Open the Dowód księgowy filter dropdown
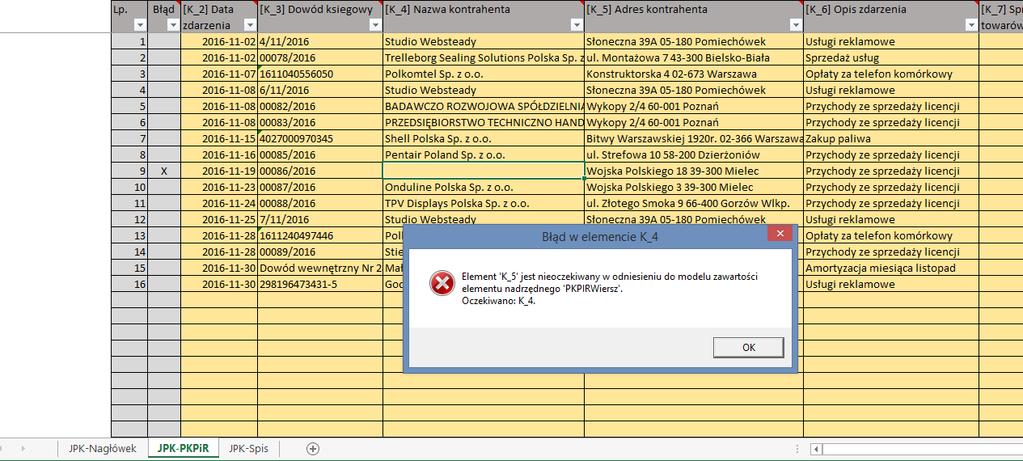Viewport: 1023px width, 461px height. [x=374, y=25]
